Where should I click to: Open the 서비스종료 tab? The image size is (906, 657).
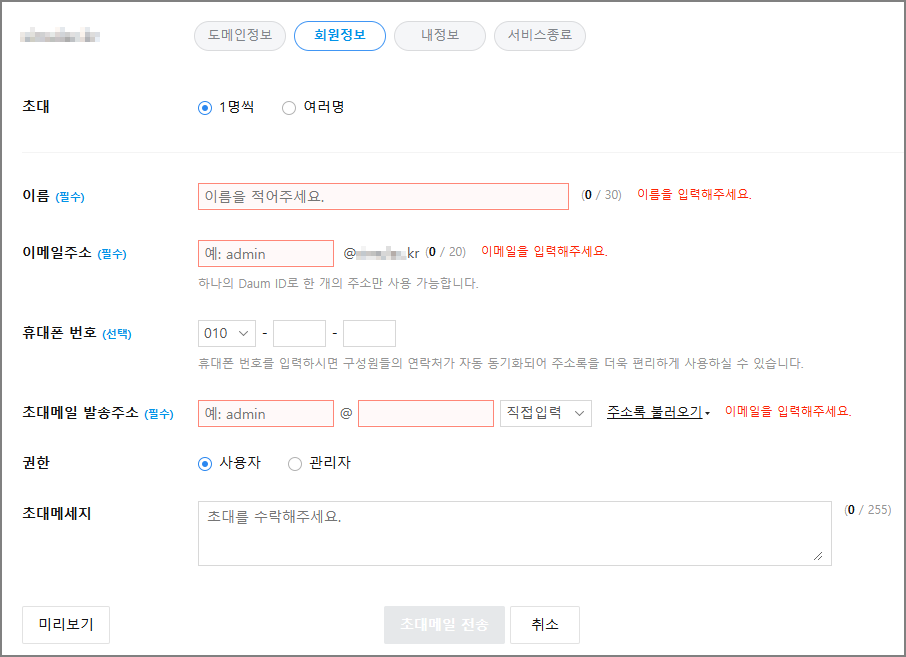[540, 36]
